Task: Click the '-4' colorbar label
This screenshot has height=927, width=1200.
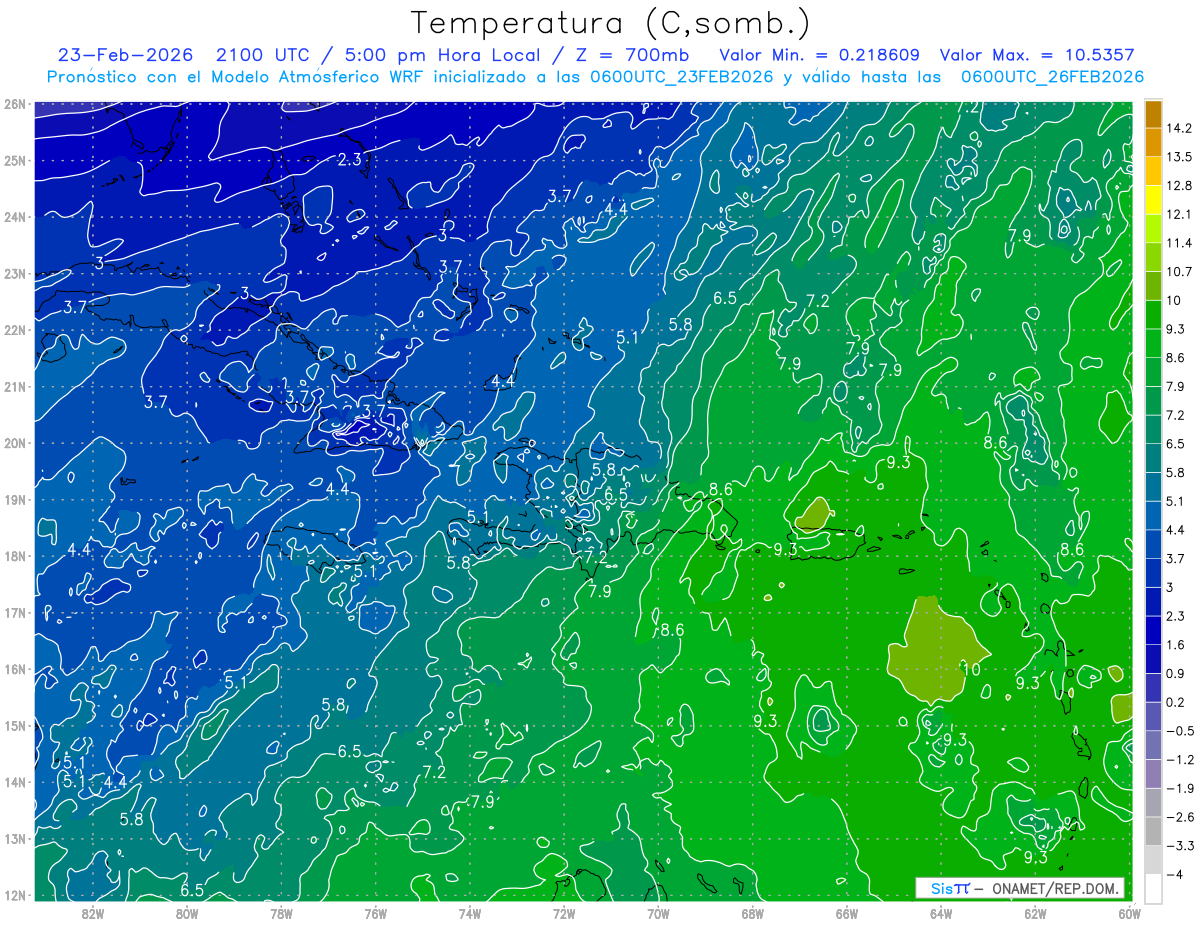Action: 1174,874
